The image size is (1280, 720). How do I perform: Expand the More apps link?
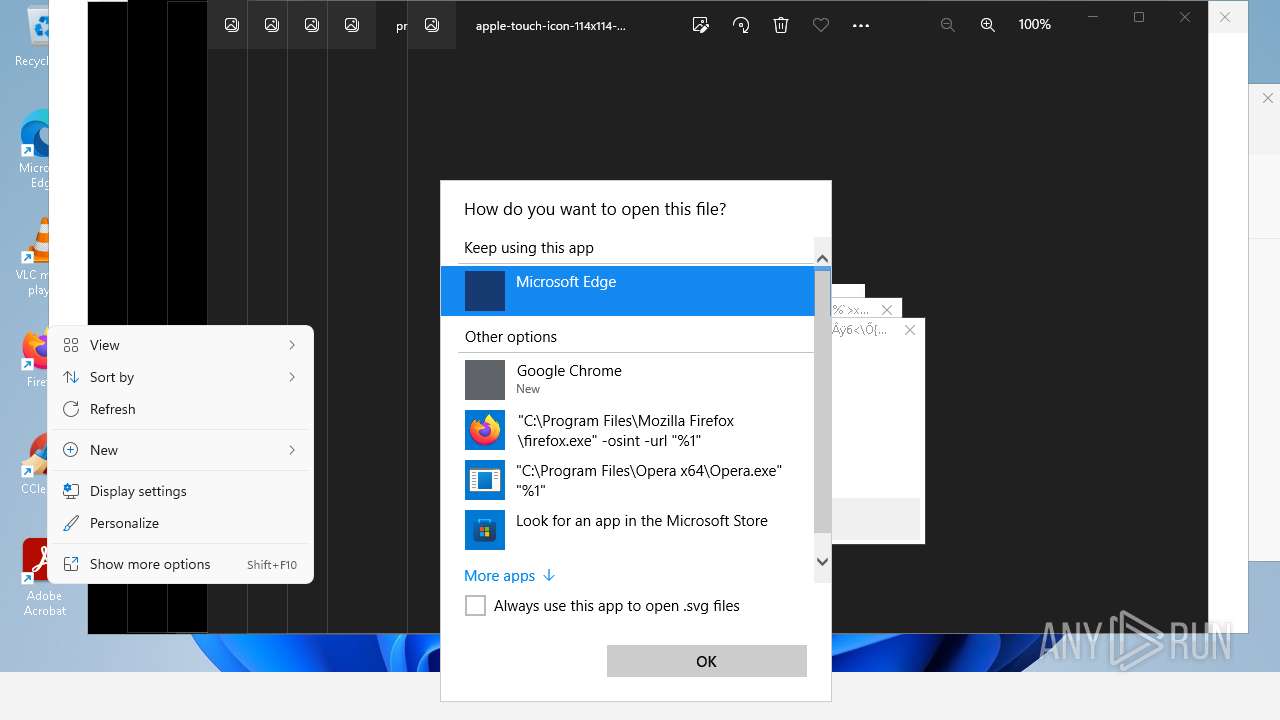coord(509,576)
